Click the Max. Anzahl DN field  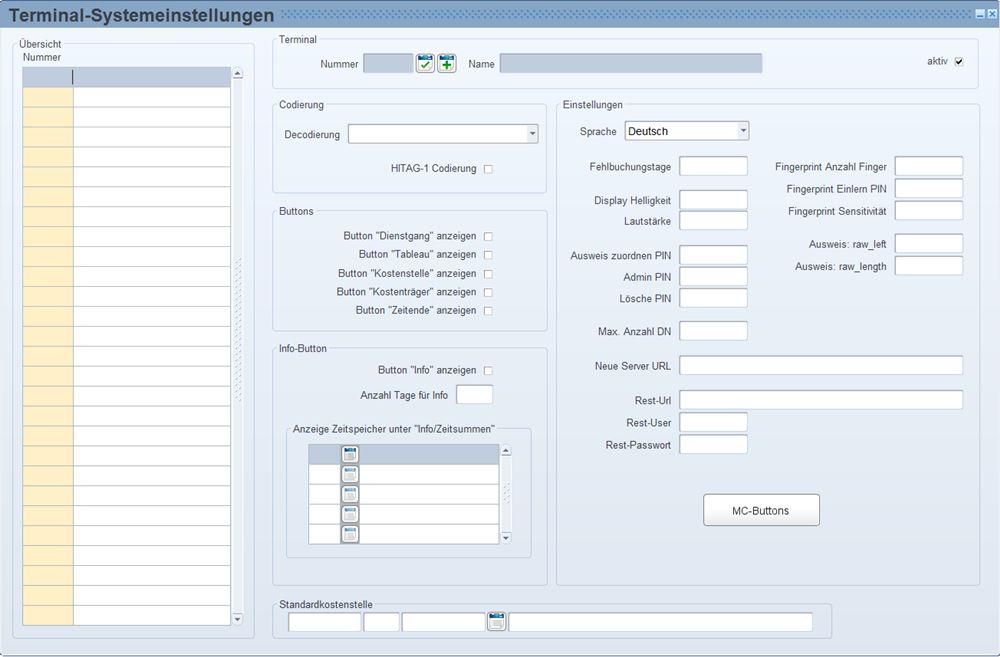pyautogui.click(x=713, y=331)
